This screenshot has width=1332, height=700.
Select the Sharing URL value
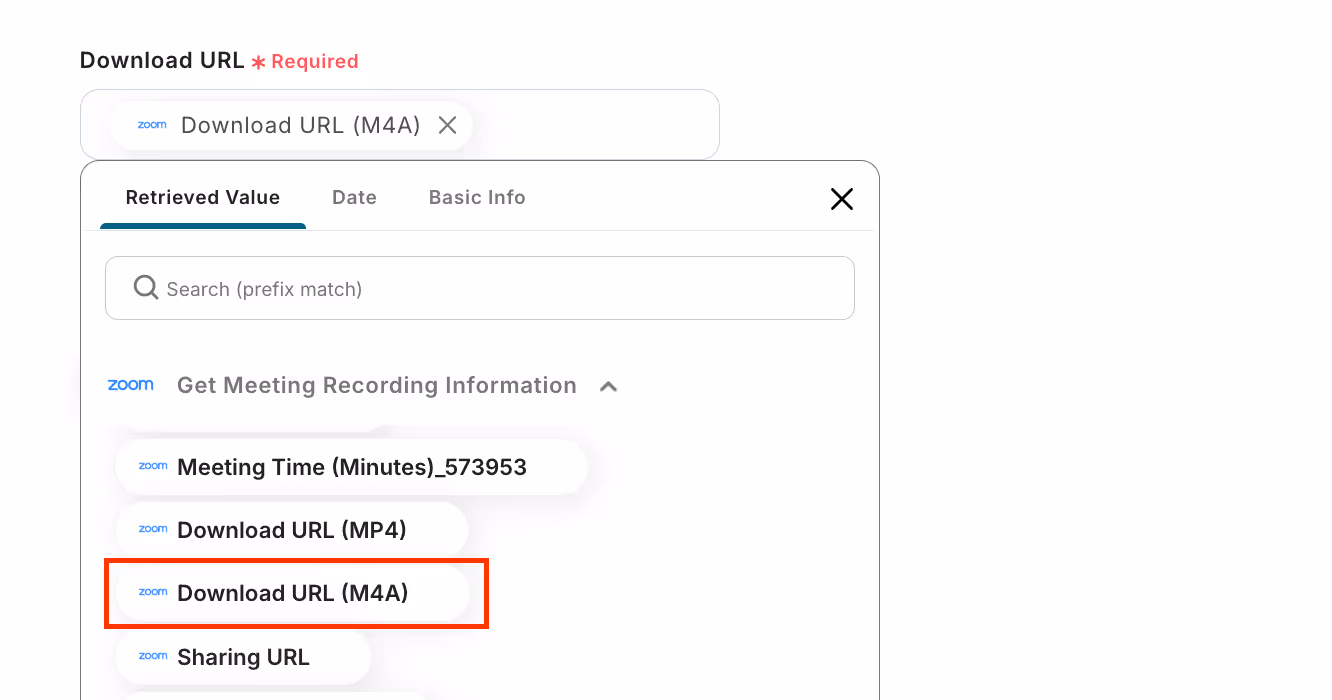point(243,657)
